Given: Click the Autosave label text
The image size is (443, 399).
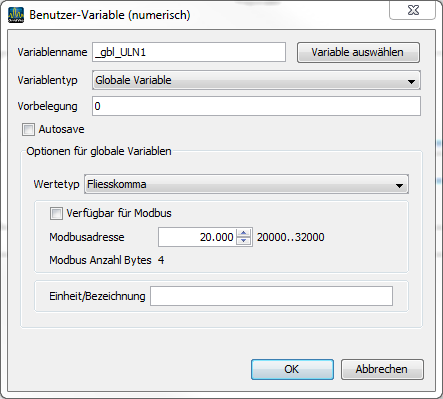Looking at the screenshot, I should [61, 129].
